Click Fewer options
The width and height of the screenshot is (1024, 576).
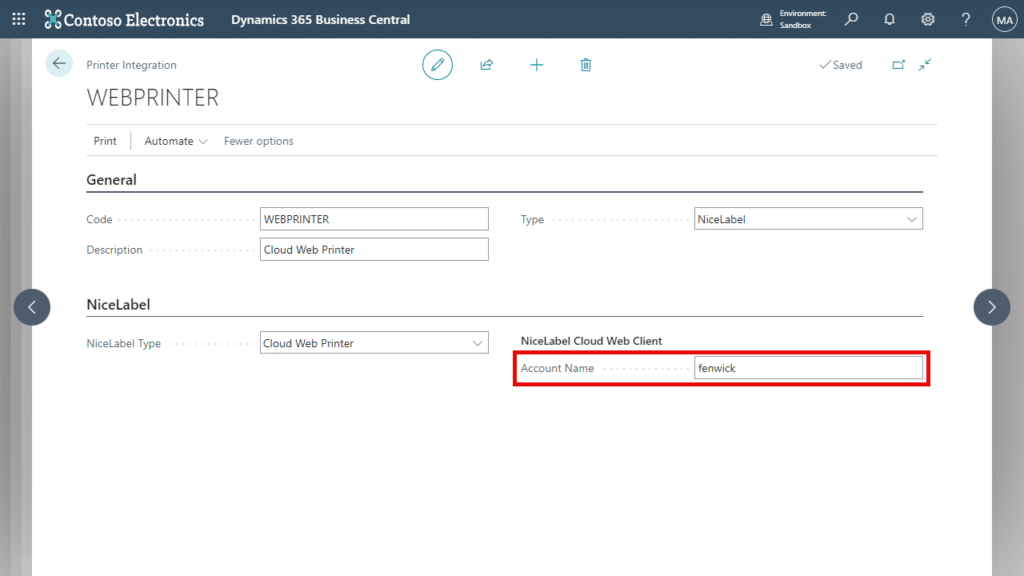258,141
